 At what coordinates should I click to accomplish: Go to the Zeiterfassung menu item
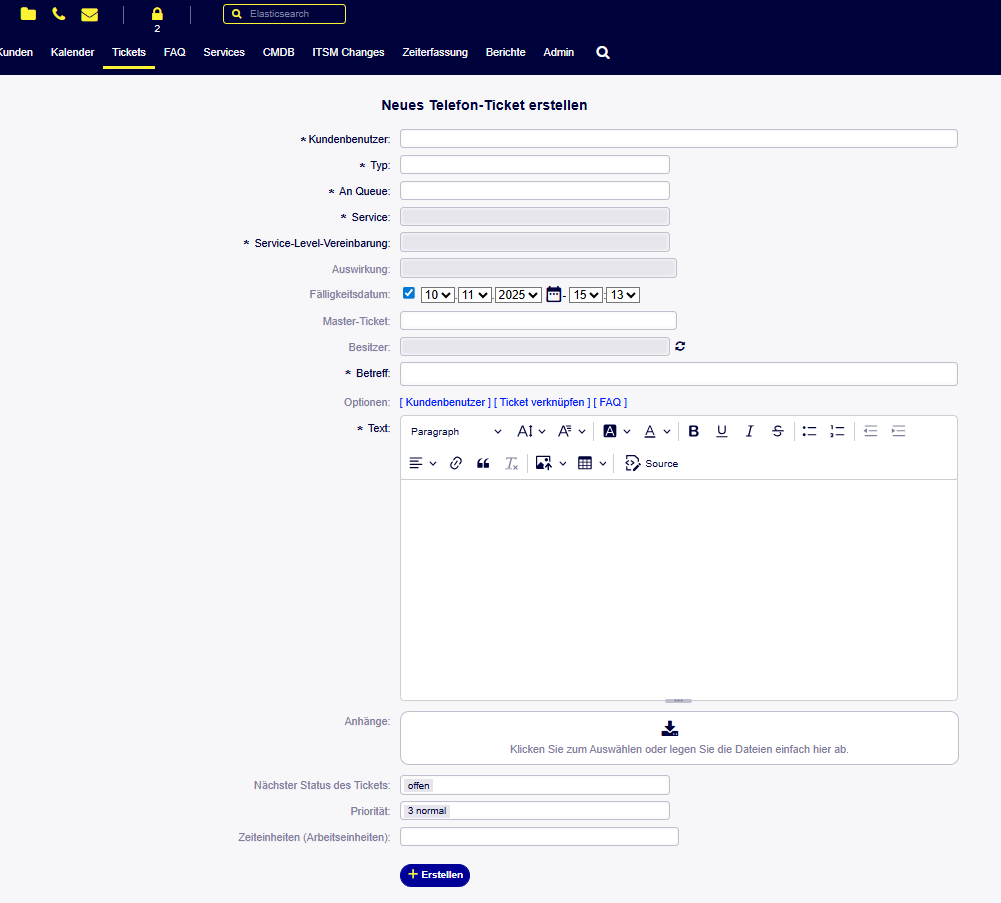[434, 52]
